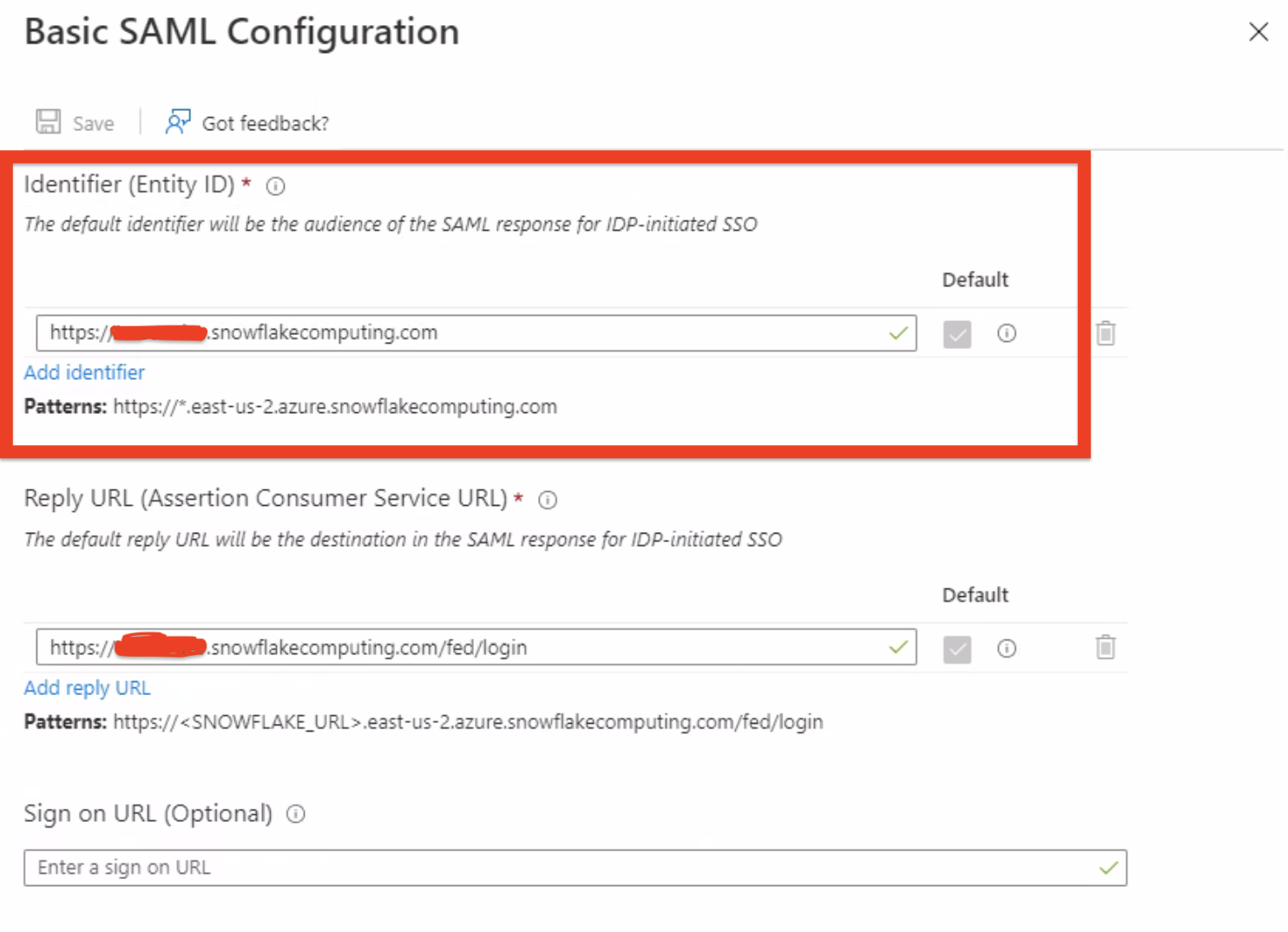Show info for the reply URL Default checkbox
Screen dimensions: 1288x932
pyautogui.click(x=1007, y=648)
